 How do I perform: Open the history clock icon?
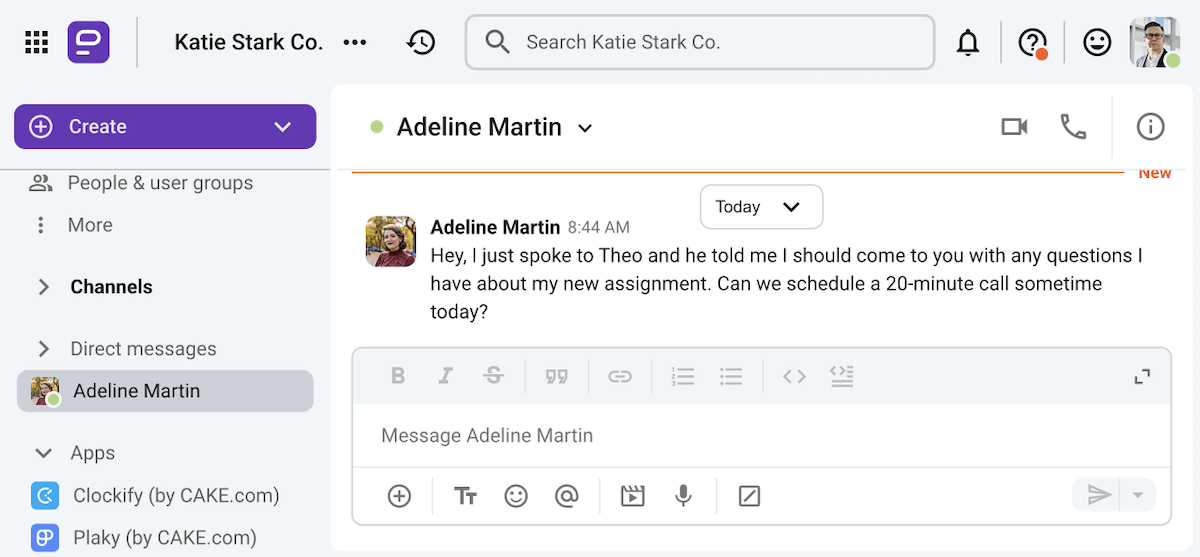tap(421, 42)
